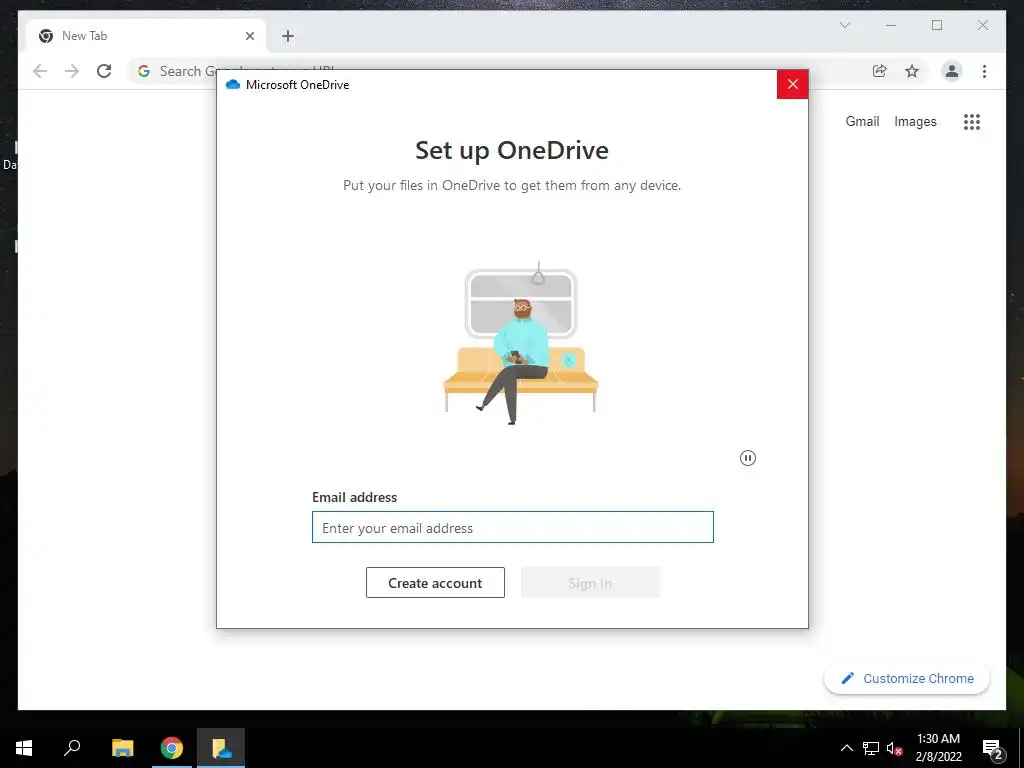1024x768 pixels.
Task: Open File Explorer from the taskbar
Action: [122, 748]
